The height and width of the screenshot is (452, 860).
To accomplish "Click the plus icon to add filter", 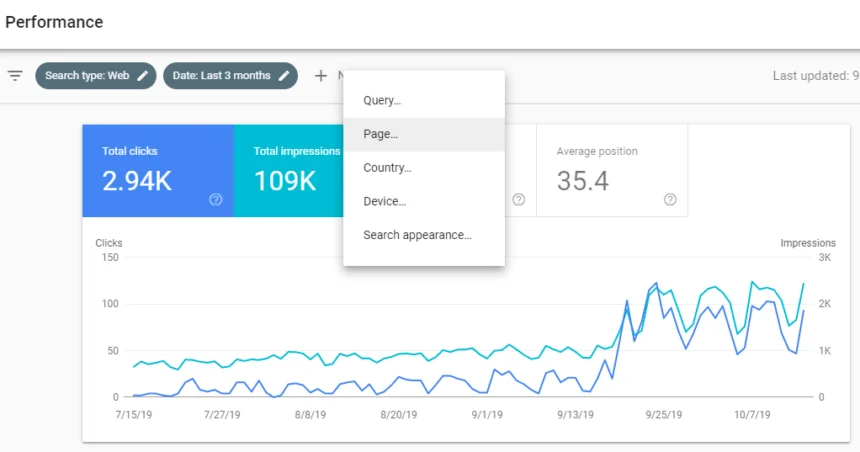I will click(x=321, y=76).
